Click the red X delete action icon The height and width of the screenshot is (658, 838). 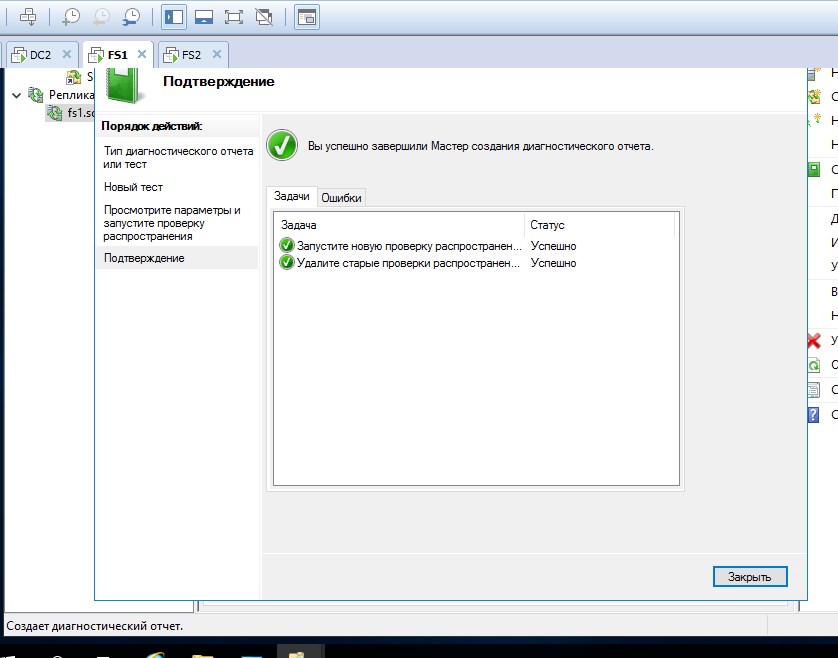814,340
